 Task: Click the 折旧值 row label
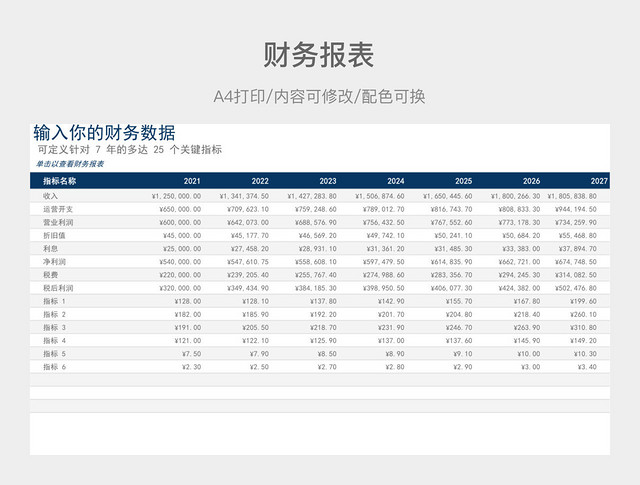54,236
